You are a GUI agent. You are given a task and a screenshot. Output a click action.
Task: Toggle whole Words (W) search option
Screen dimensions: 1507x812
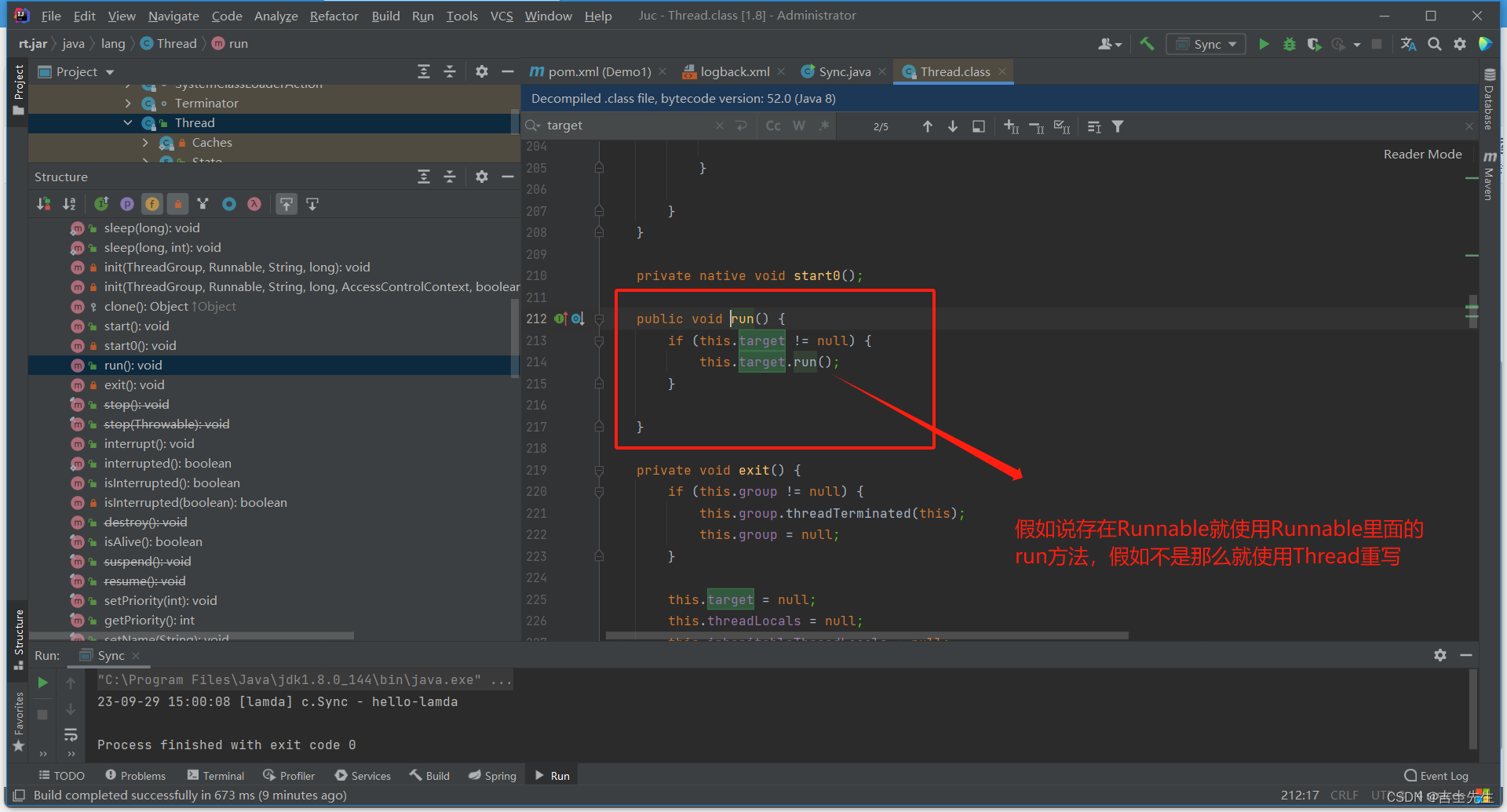coord(799,126)
